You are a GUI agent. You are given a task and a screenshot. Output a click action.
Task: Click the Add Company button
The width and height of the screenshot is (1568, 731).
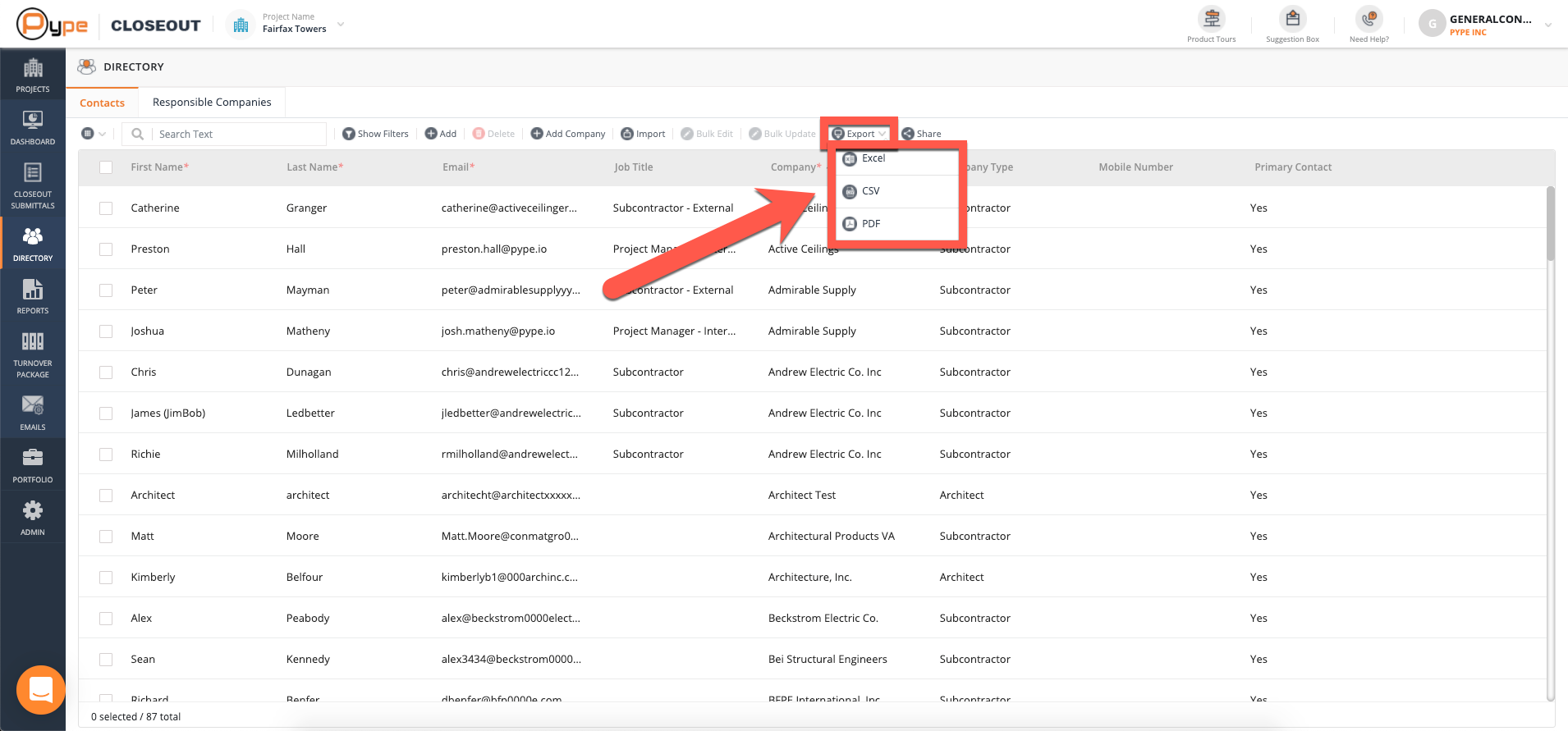pyautogui.click(x=568, y=134)
